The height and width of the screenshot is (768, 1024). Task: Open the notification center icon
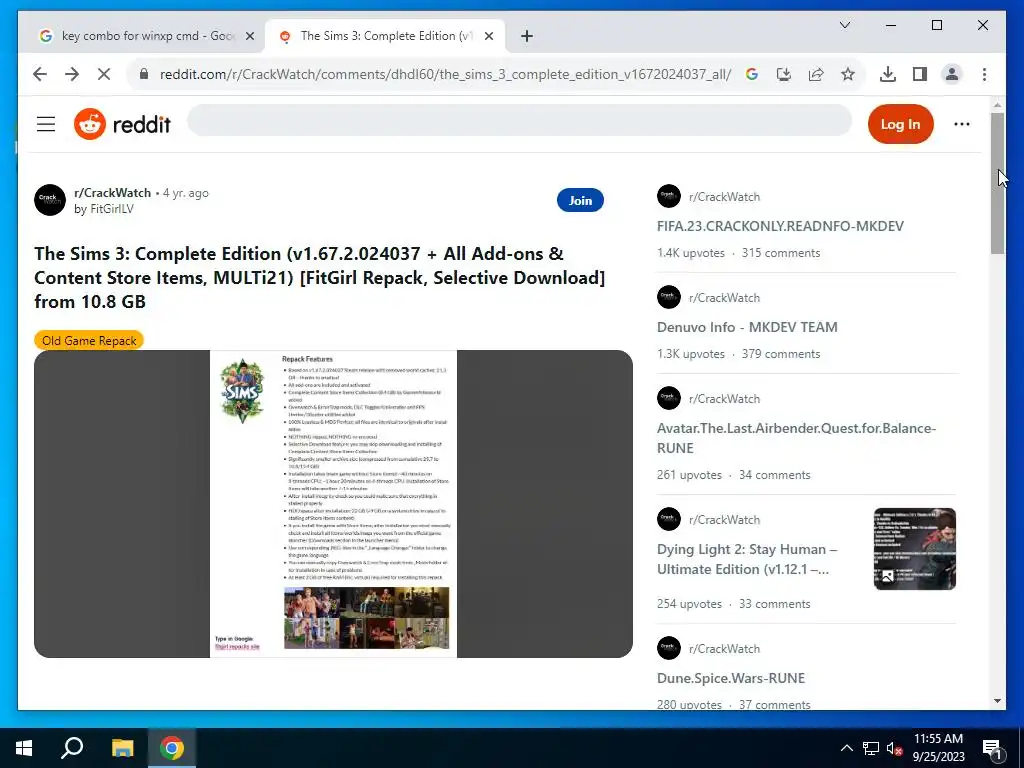tap(992, 748)
